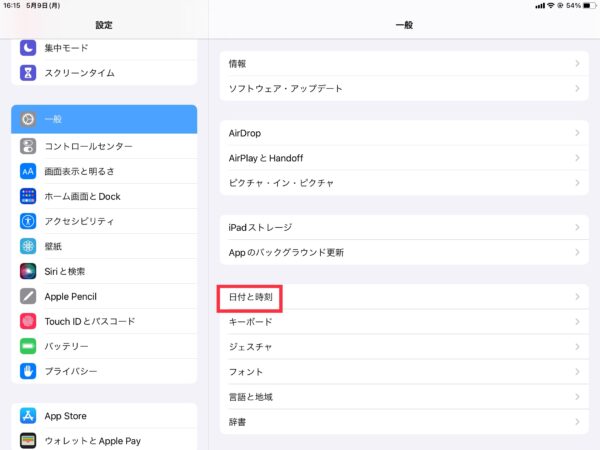The width and height of the screenshot is (600, 450).
Task: Tap the Siri orb icon
Action: (x=28, y=271)
